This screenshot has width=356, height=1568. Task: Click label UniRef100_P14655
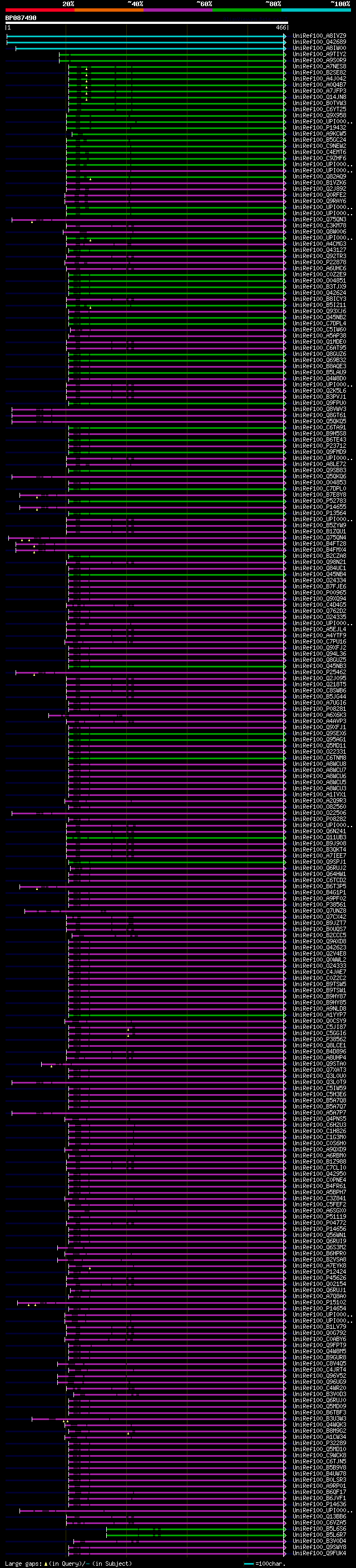pos(319,507)
